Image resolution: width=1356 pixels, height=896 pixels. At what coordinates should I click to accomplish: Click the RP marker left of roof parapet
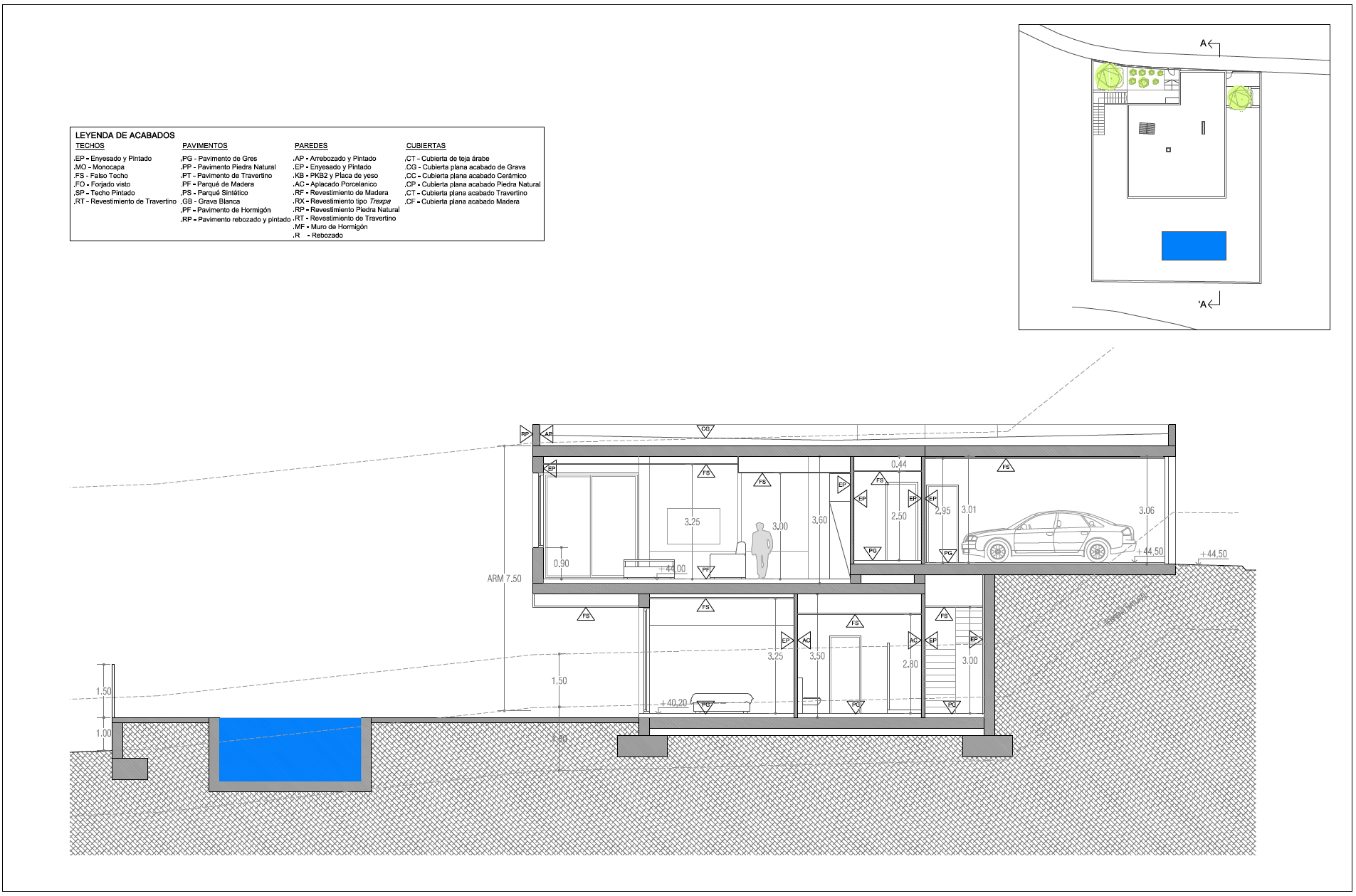tap(525, 433)
